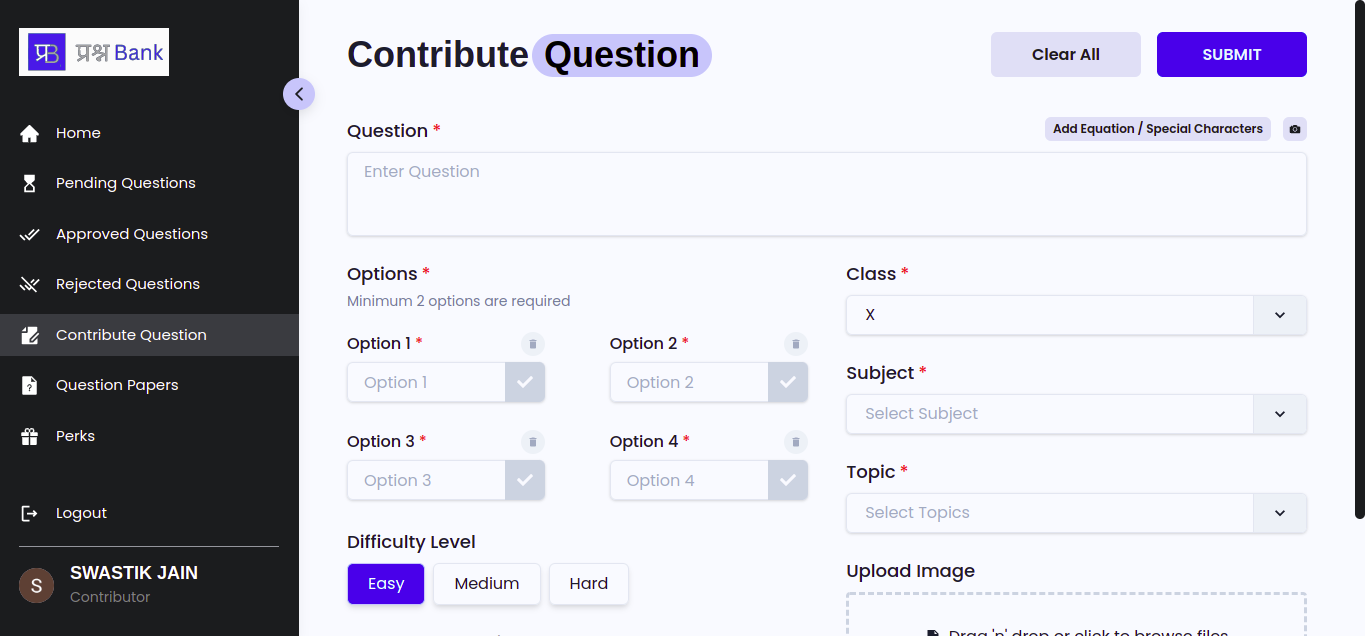The width and height of the screenshot is (1365, 636).
Task: Set the difficulty level to Medium
Action: coord(487,584)
